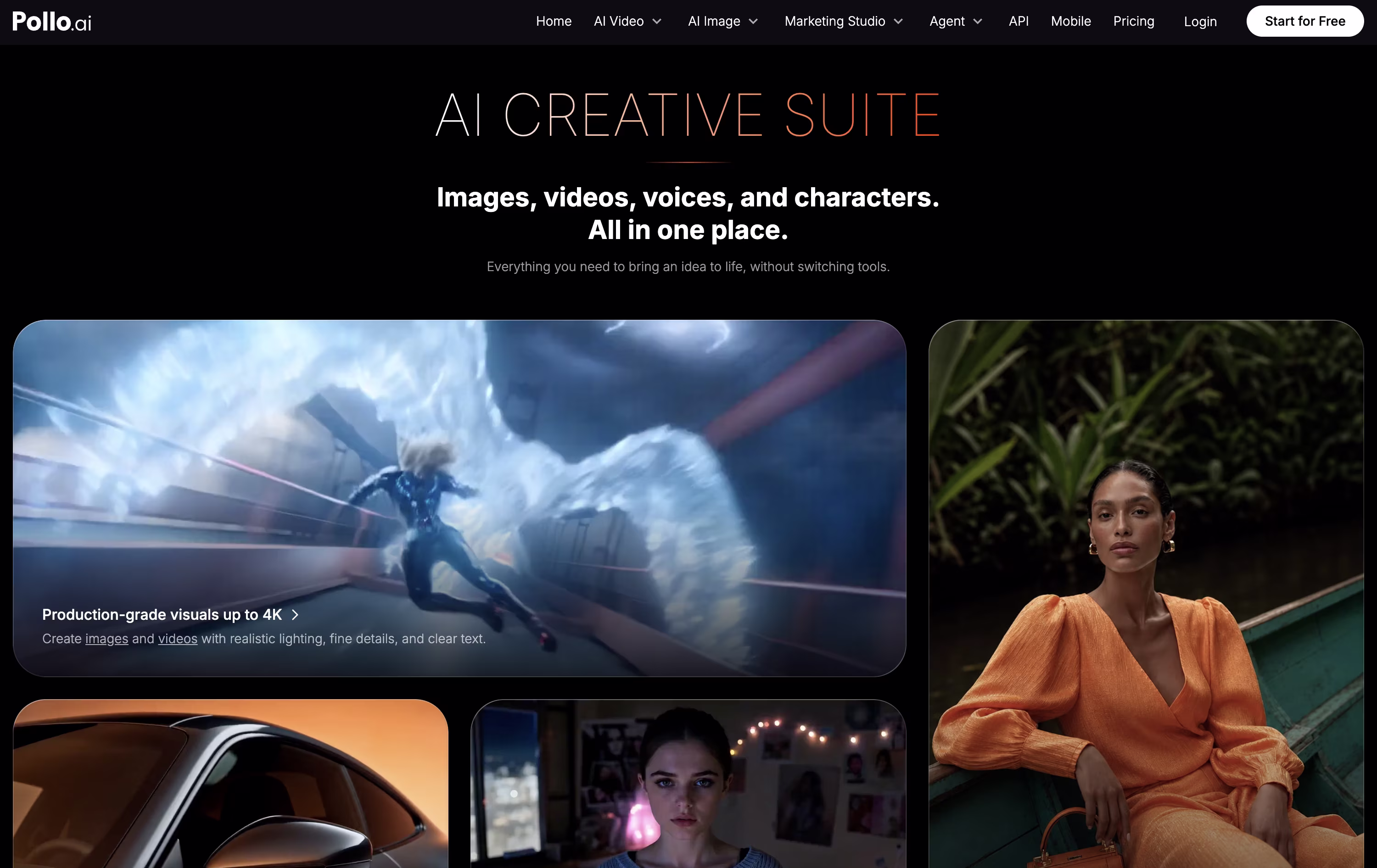Screen dimensions: 1377x868
Task: Open the flying winged figure video card
Action: [459, 498]
